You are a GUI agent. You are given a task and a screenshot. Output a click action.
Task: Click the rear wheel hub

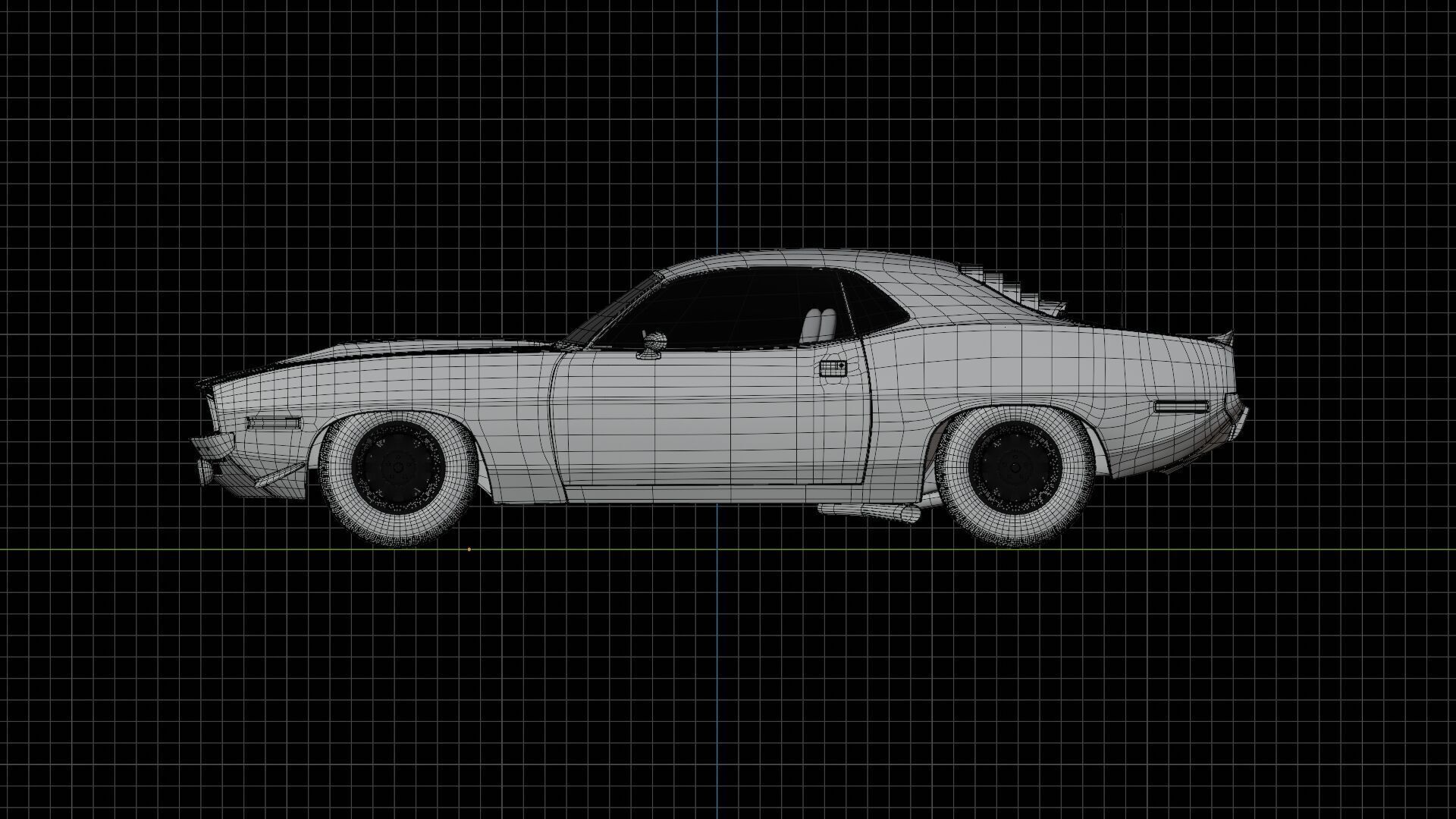pyautogui.click(x=1015, y=466)
